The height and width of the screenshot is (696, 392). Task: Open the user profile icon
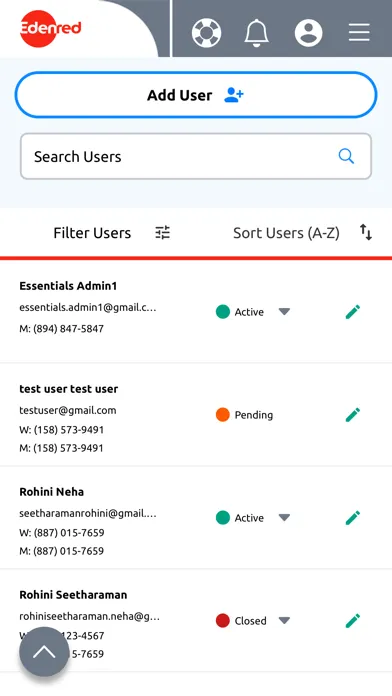pyautogui.click(x=308, y=32)
